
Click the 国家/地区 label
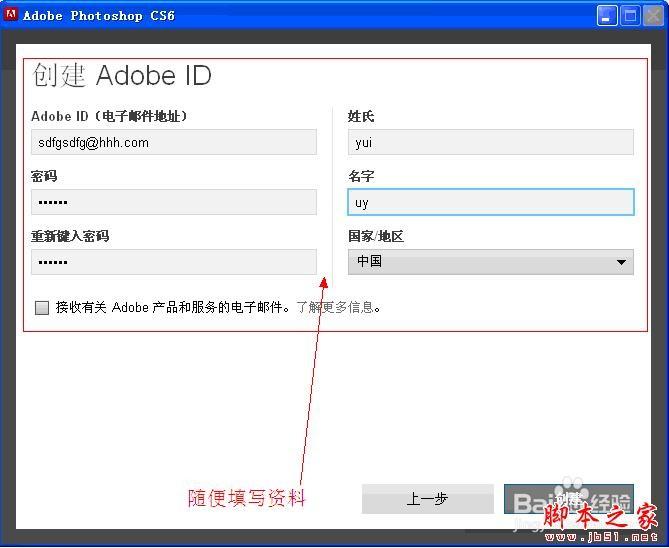coord(376,236)
